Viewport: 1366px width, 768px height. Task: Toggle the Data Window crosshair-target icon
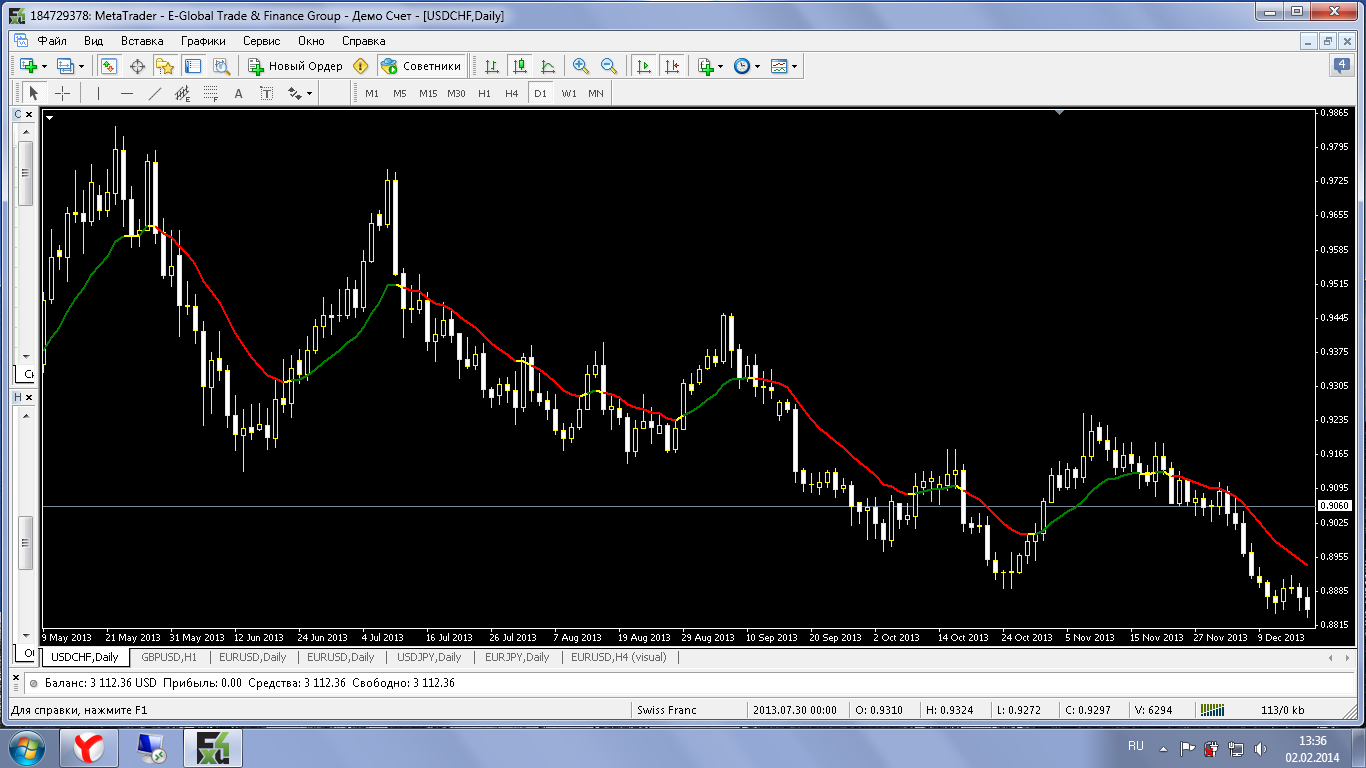(137, 66)
